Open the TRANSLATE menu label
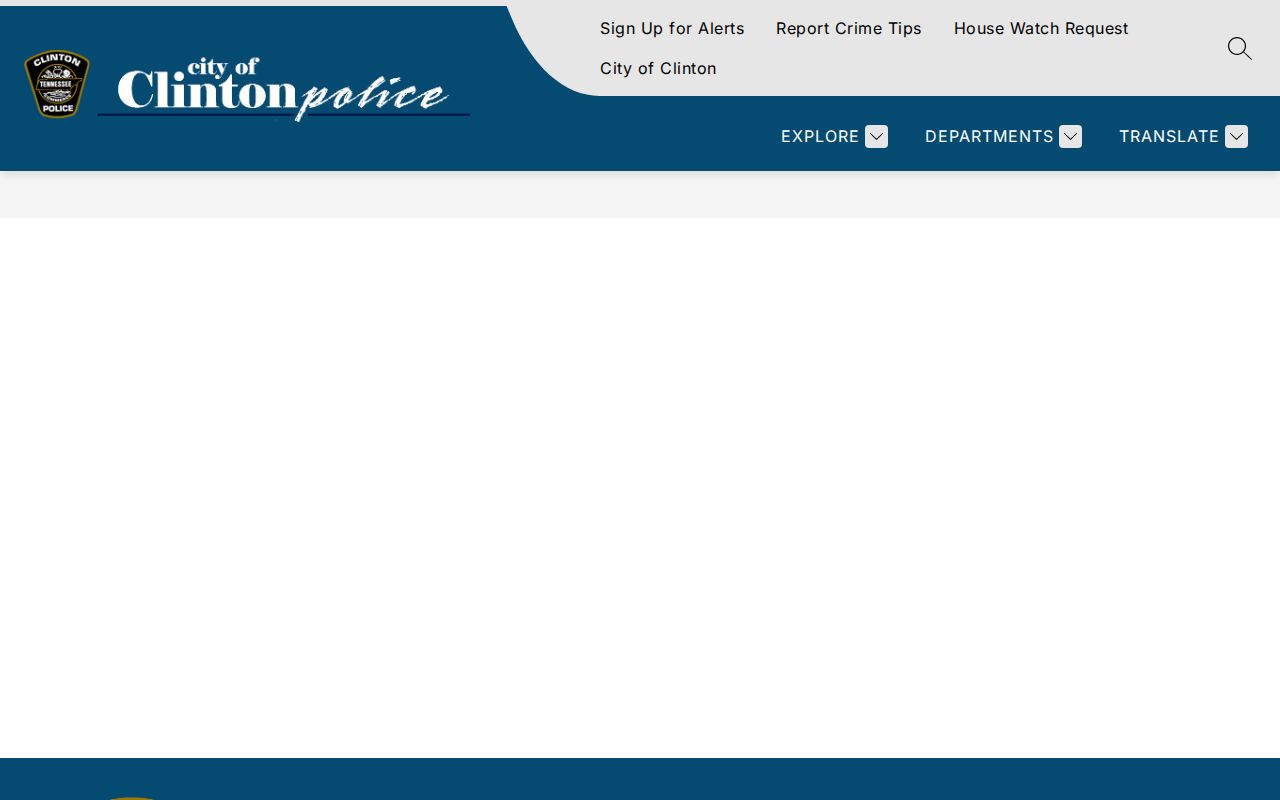Screen dimensions: 1280x800 tap(1169, 136)
